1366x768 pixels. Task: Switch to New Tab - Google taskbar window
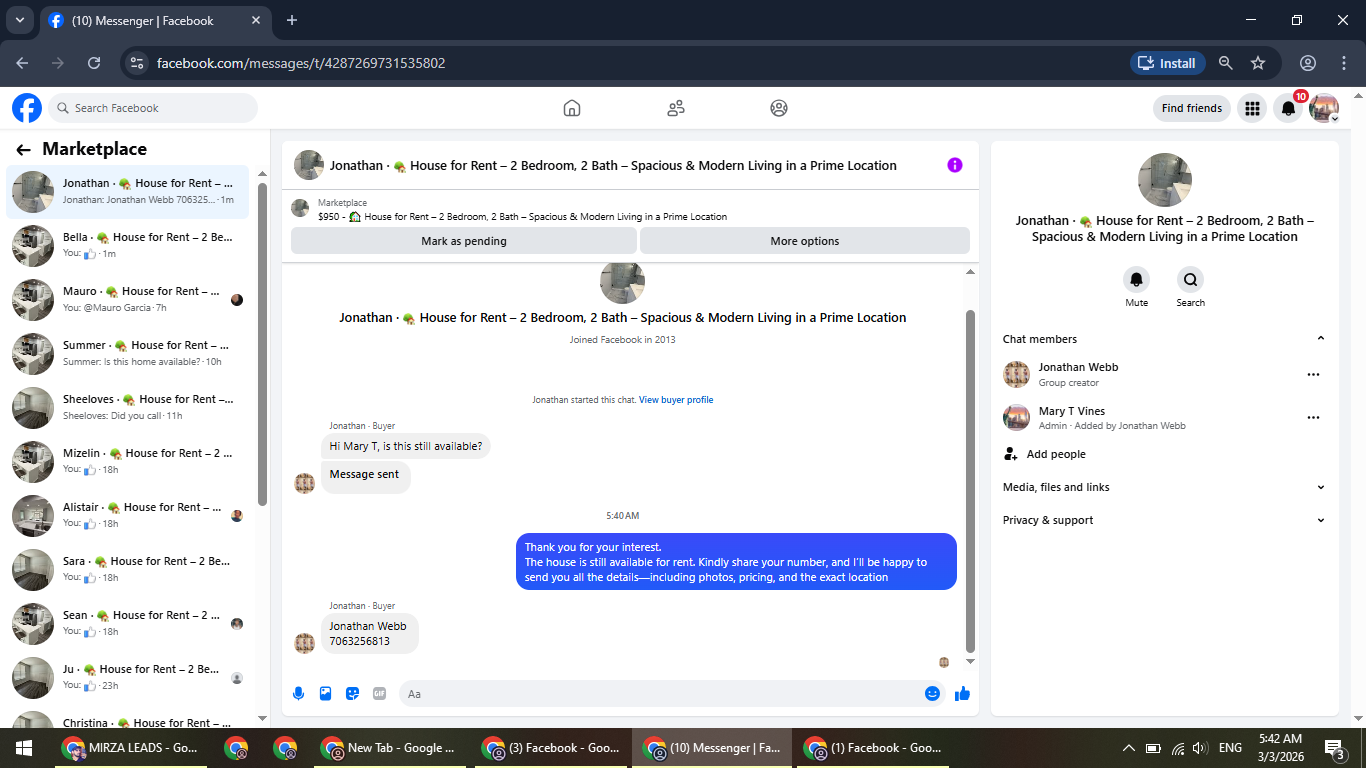click(x=391, y=748)
